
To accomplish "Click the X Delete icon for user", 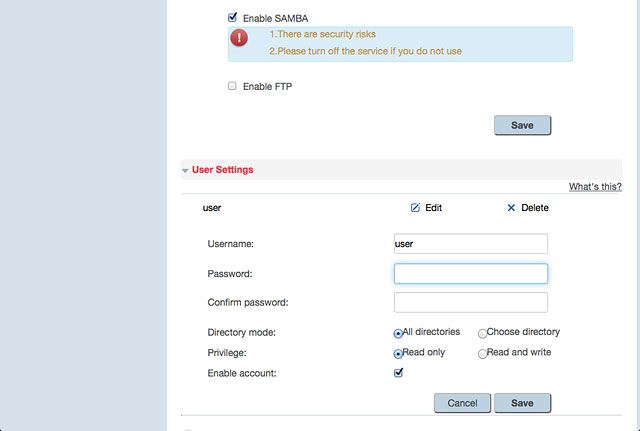I will 511,208.
